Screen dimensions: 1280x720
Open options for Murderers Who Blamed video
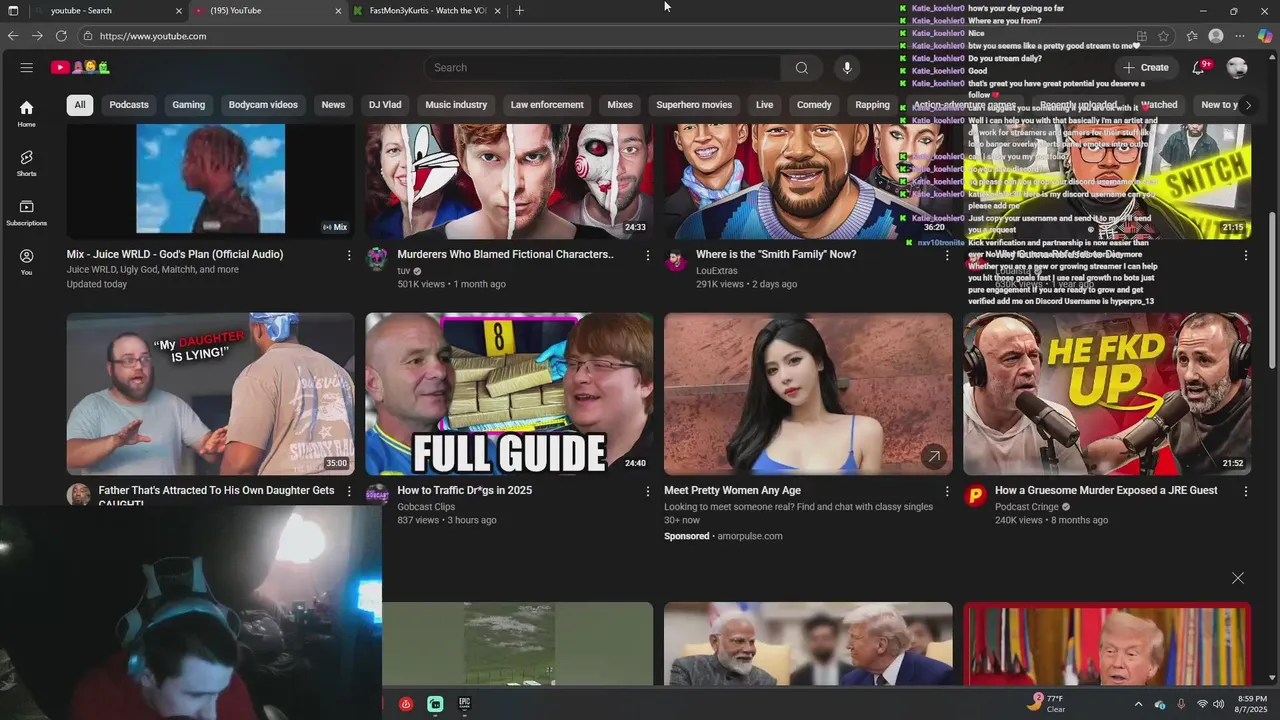point(648,256)
